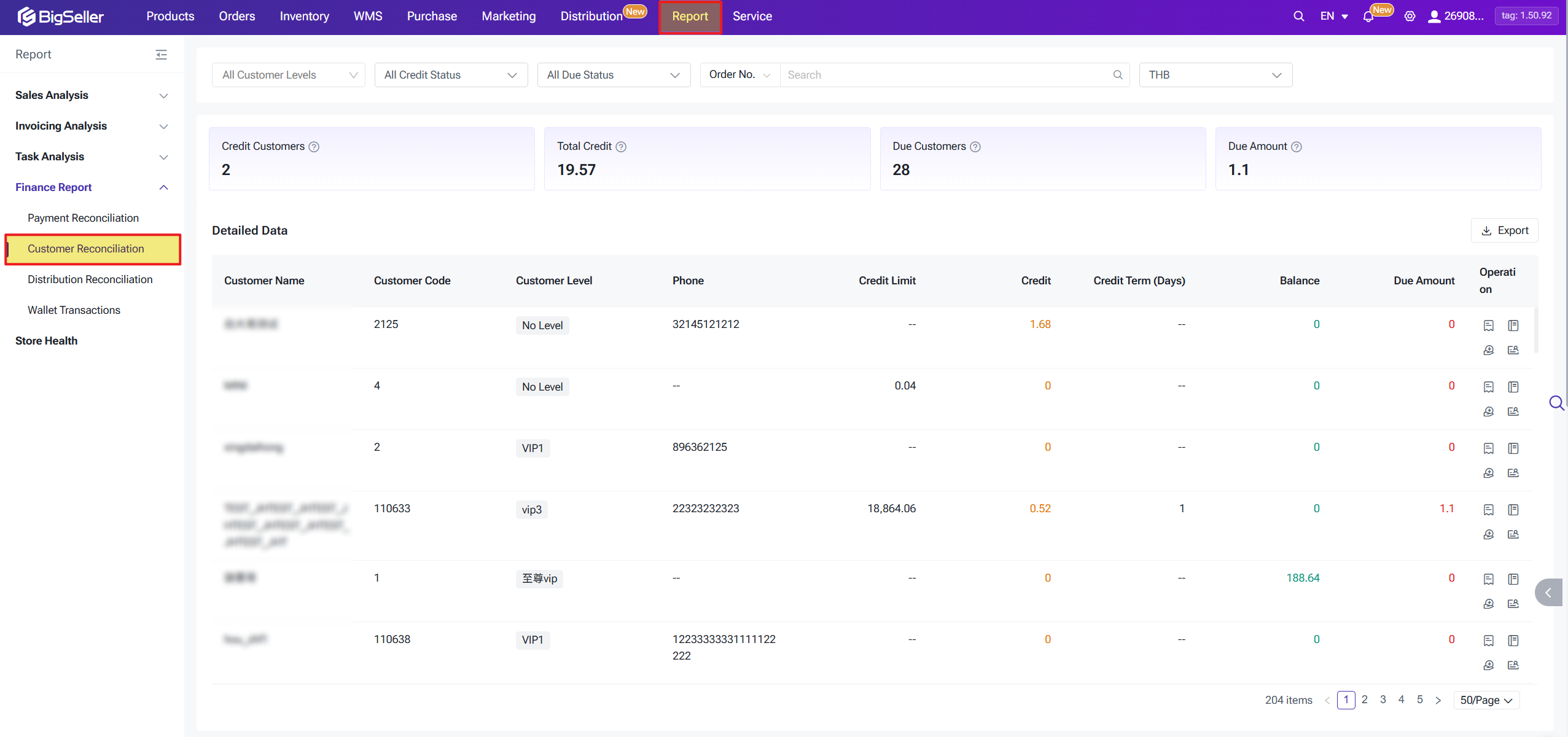The width and height of the screenshot is (1568, 737).
Task: Open the Inventory top menu
Action: [304, 17]
